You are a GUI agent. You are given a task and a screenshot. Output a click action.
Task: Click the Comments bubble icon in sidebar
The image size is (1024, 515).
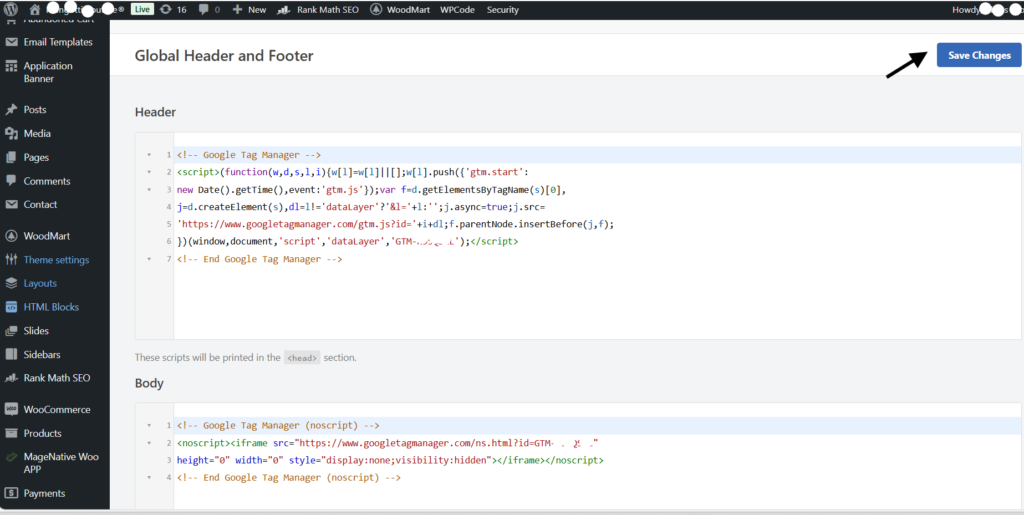pos(11,181)
